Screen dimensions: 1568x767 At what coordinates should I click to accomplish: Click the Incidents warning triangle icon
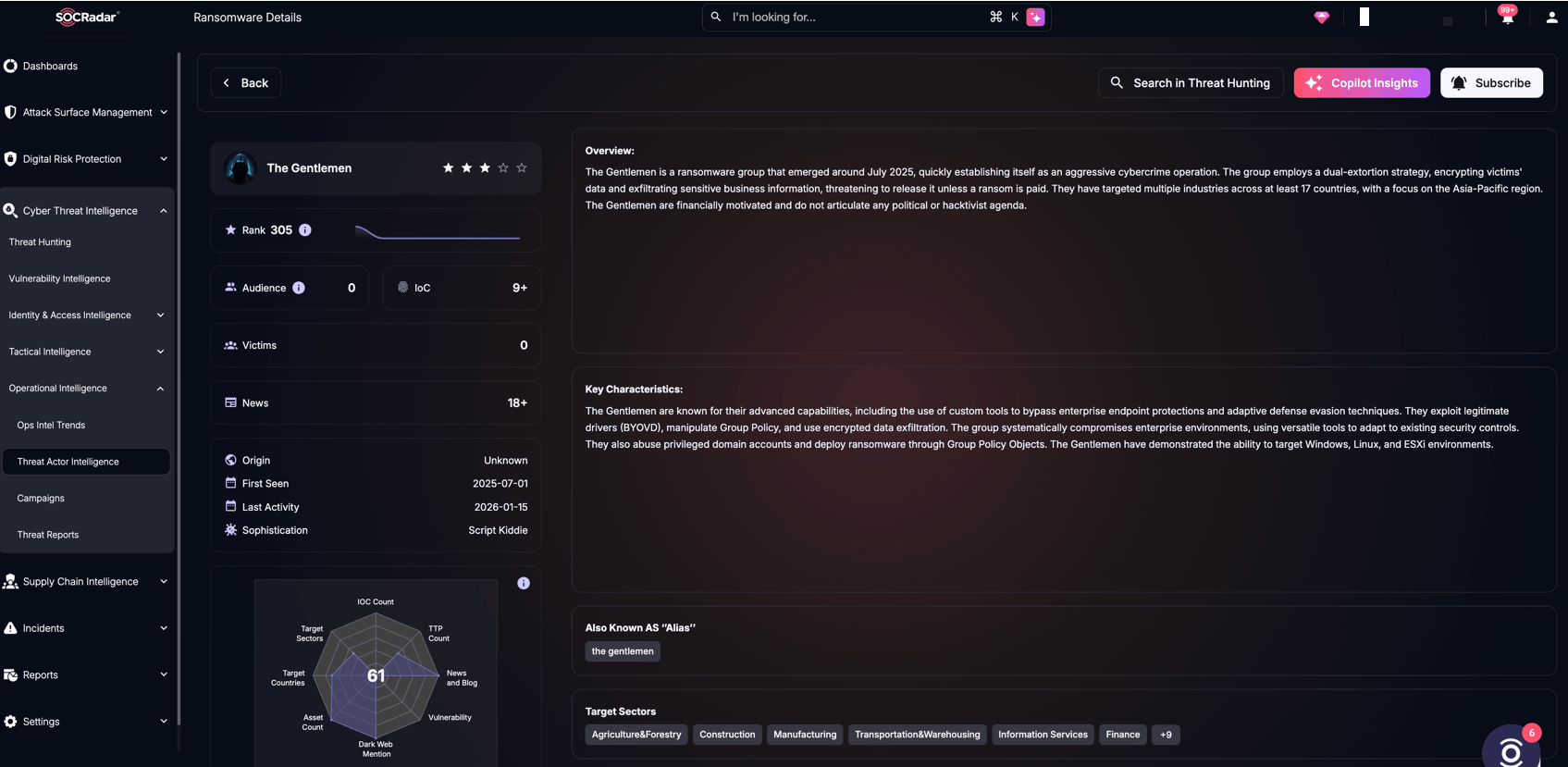(x=10, y=628)
